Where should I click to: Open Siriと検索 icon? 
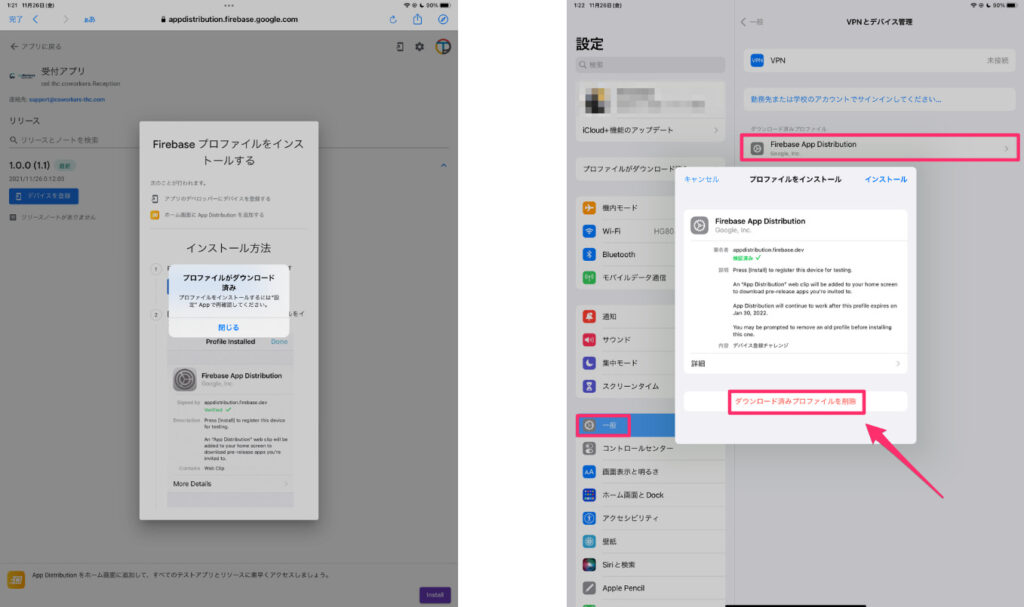pyautogui.click(x=589, y=565)
